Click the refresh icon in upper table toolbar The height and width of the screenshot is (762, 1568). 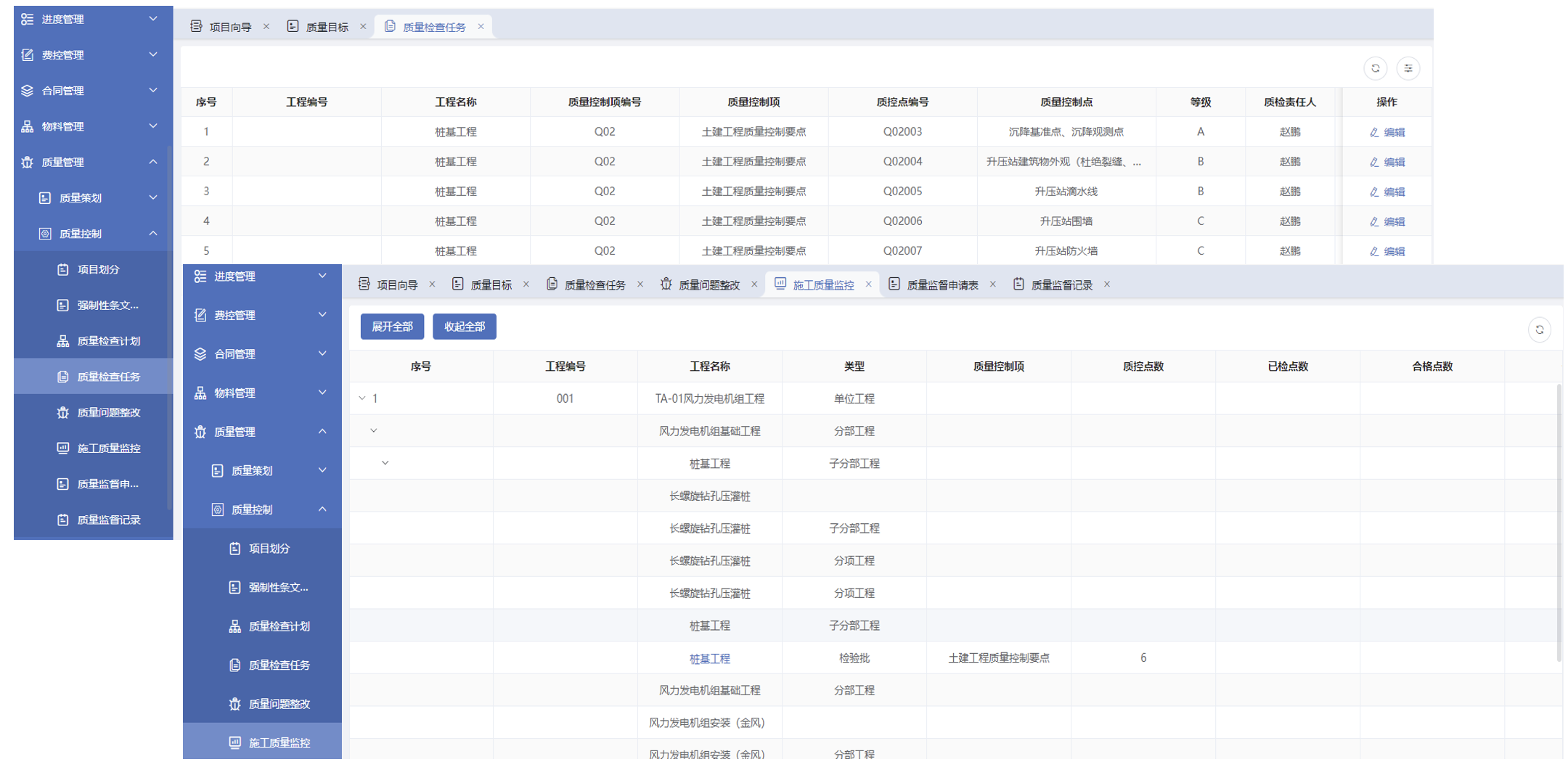pos(1375,68)
